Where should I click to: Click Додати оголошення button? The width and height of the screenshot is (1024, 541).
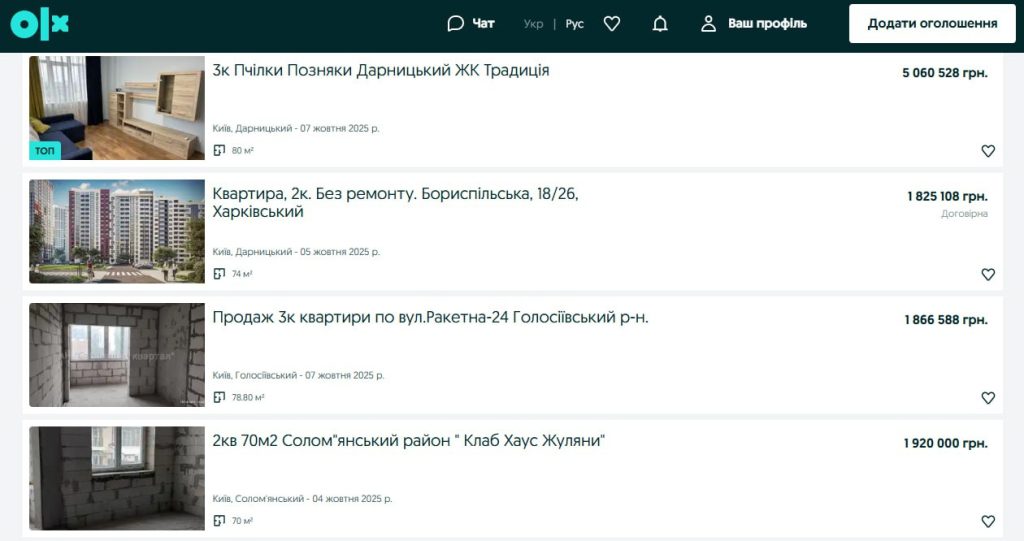pos(932,24)
